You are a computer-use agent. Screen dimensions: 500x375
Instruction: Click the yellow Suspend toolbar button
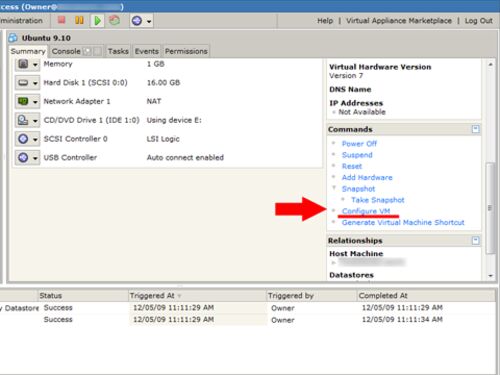pos(79,20)
